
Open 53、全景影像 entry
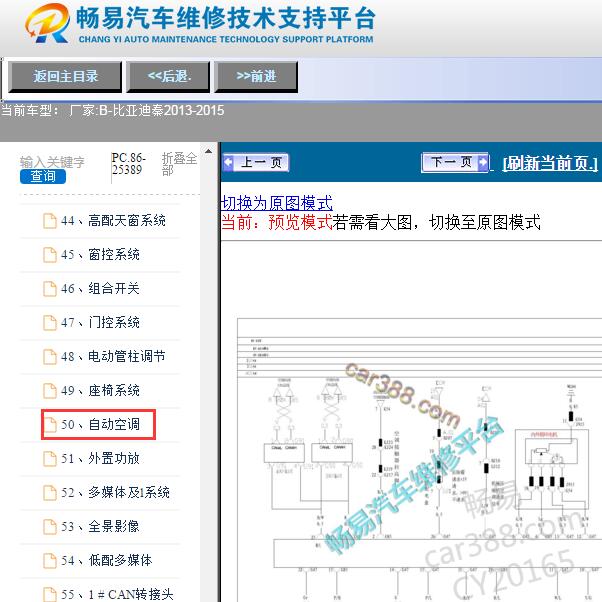pyautogui.click(x=100, y=526)
